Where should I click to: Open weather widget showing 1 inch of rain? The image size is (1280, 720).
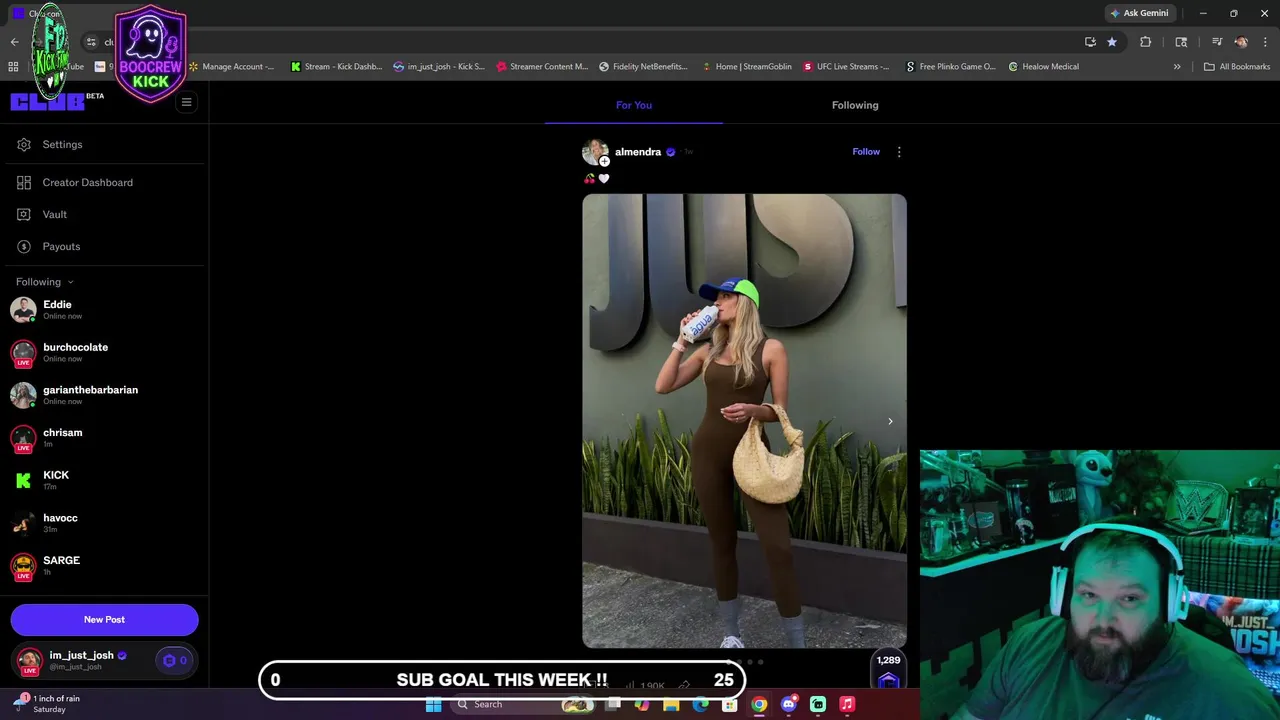click(x=48, y=704)
